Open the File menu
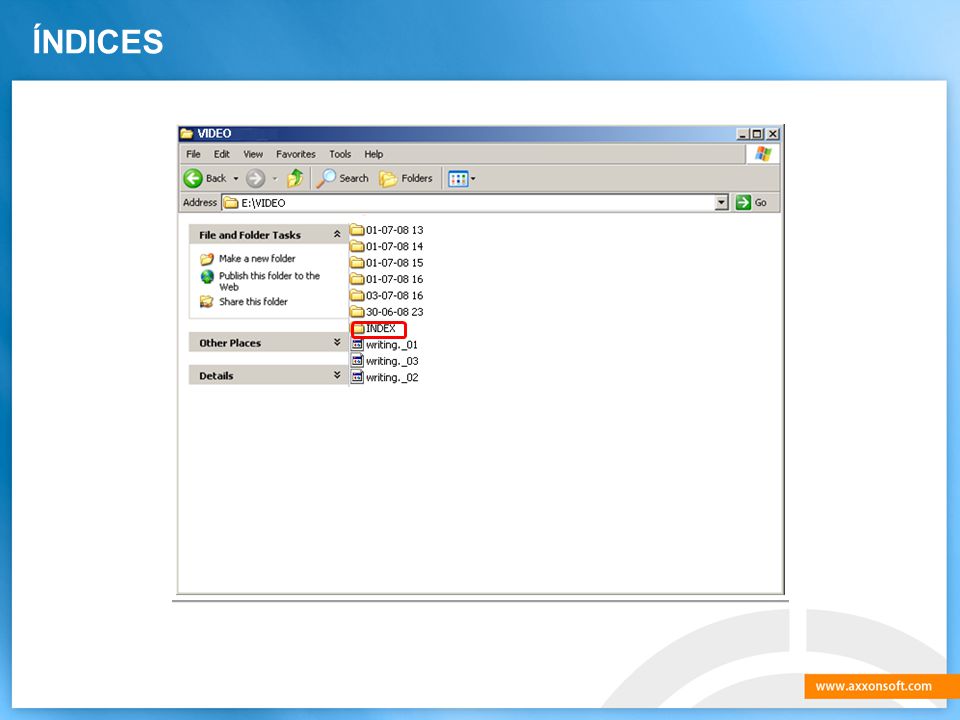This screenshot has width=960, height=720. point(193,154)
